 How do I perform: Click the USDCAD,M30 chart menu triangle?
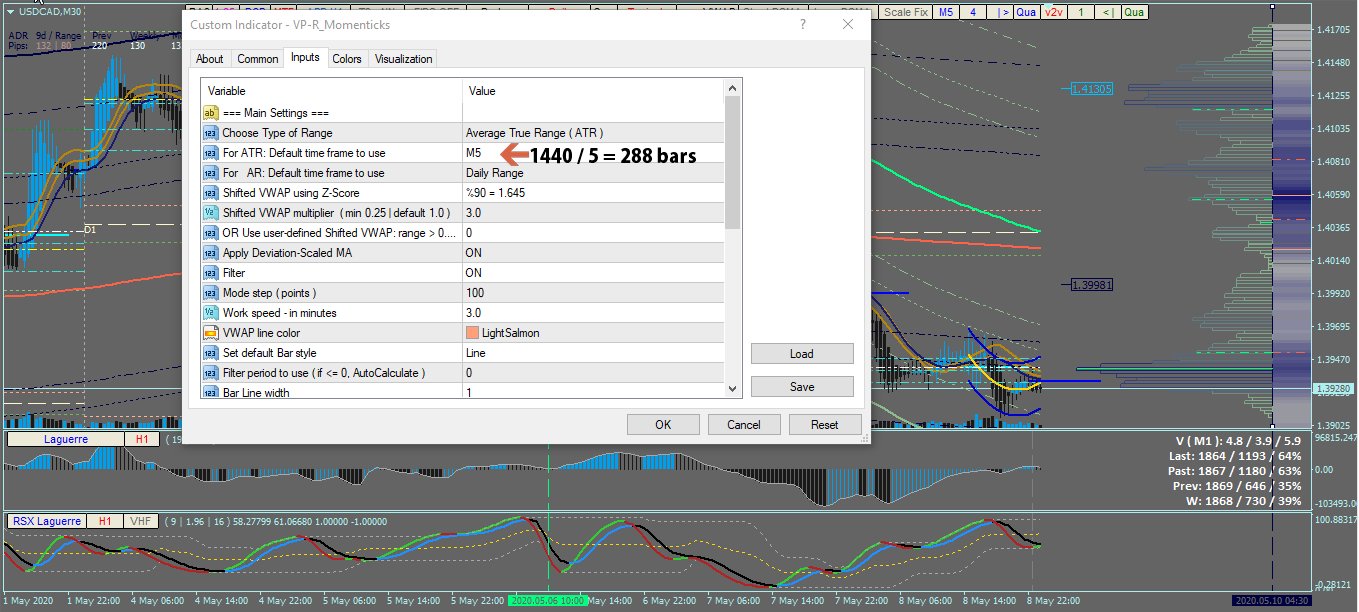(x=10, y=12)
